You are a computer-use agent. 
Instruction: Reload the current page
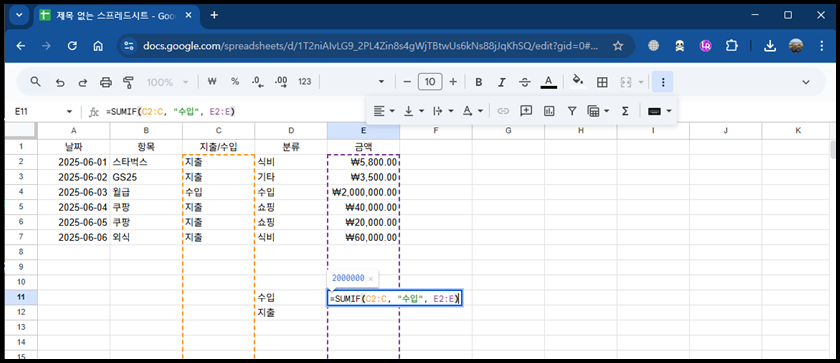click(72, 46)
